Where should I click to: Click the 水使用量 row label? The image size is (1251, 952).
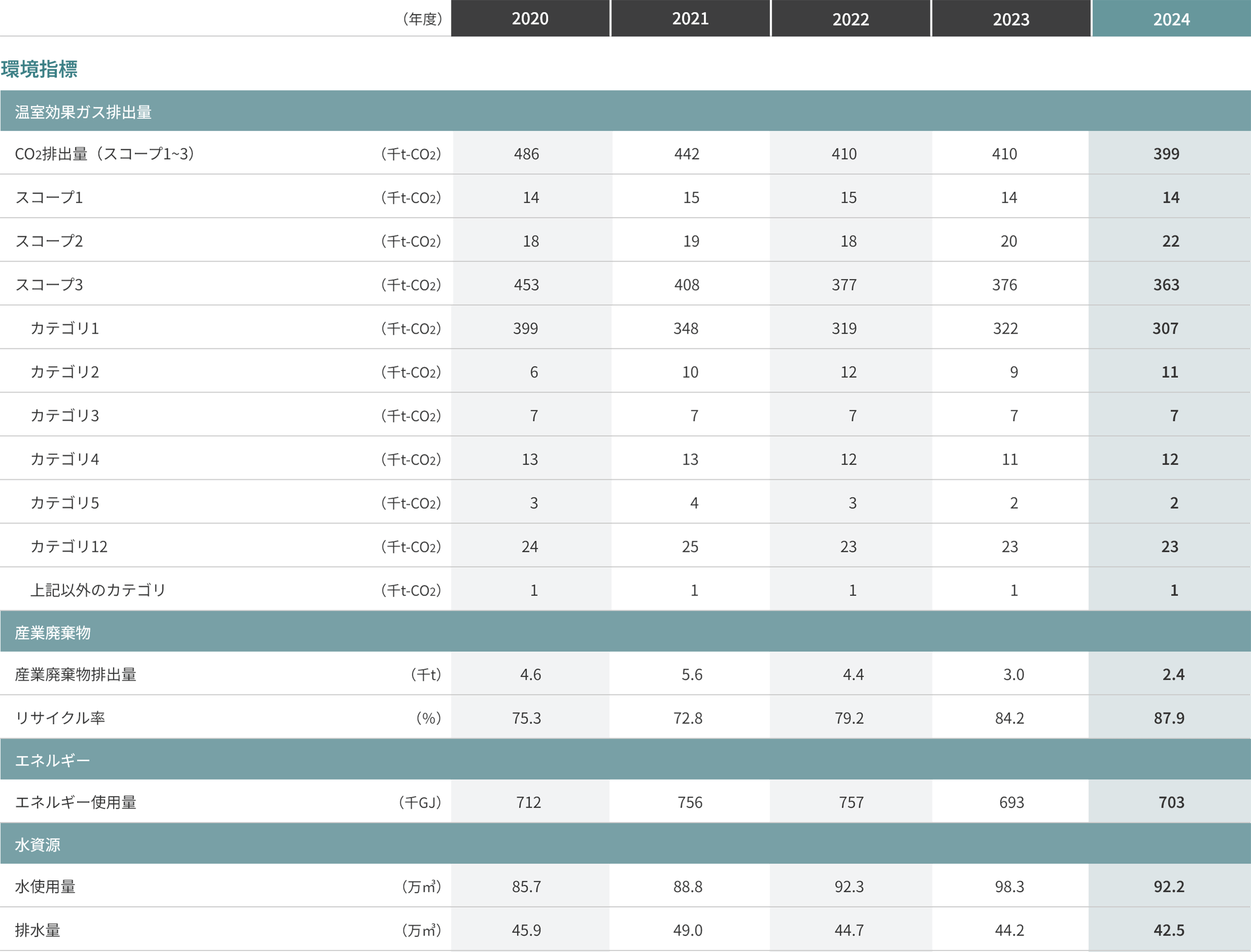pos(45,886)
